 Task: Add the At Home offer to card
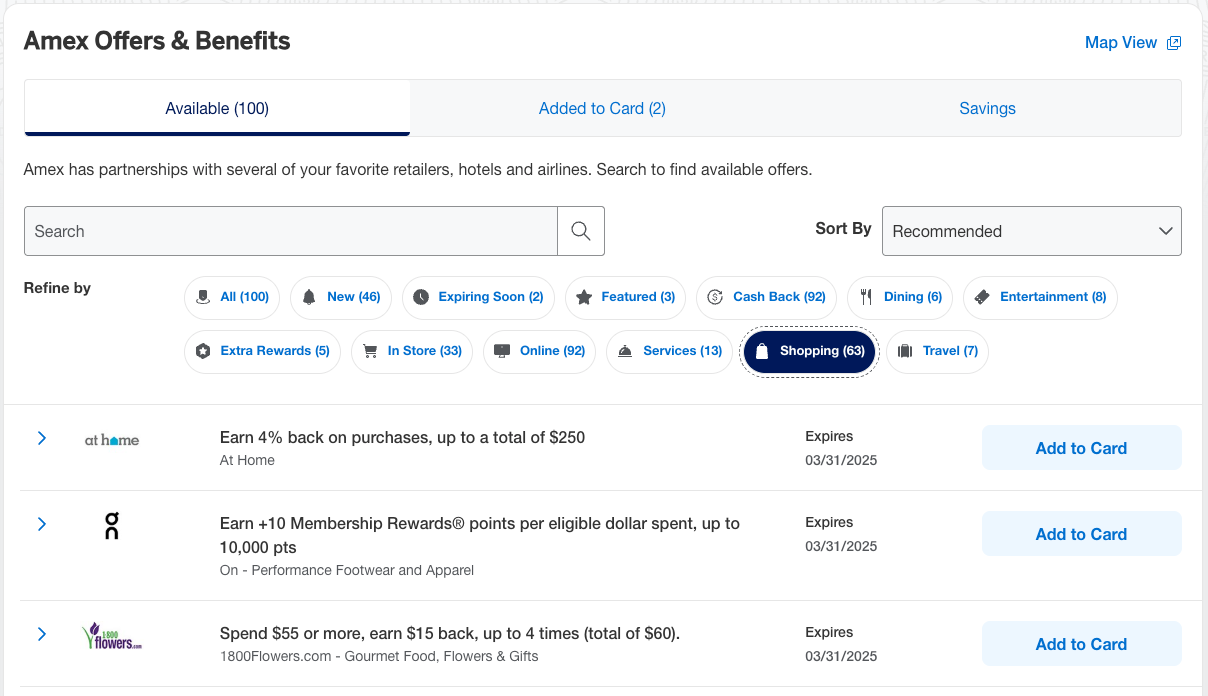click(1081, 448)
